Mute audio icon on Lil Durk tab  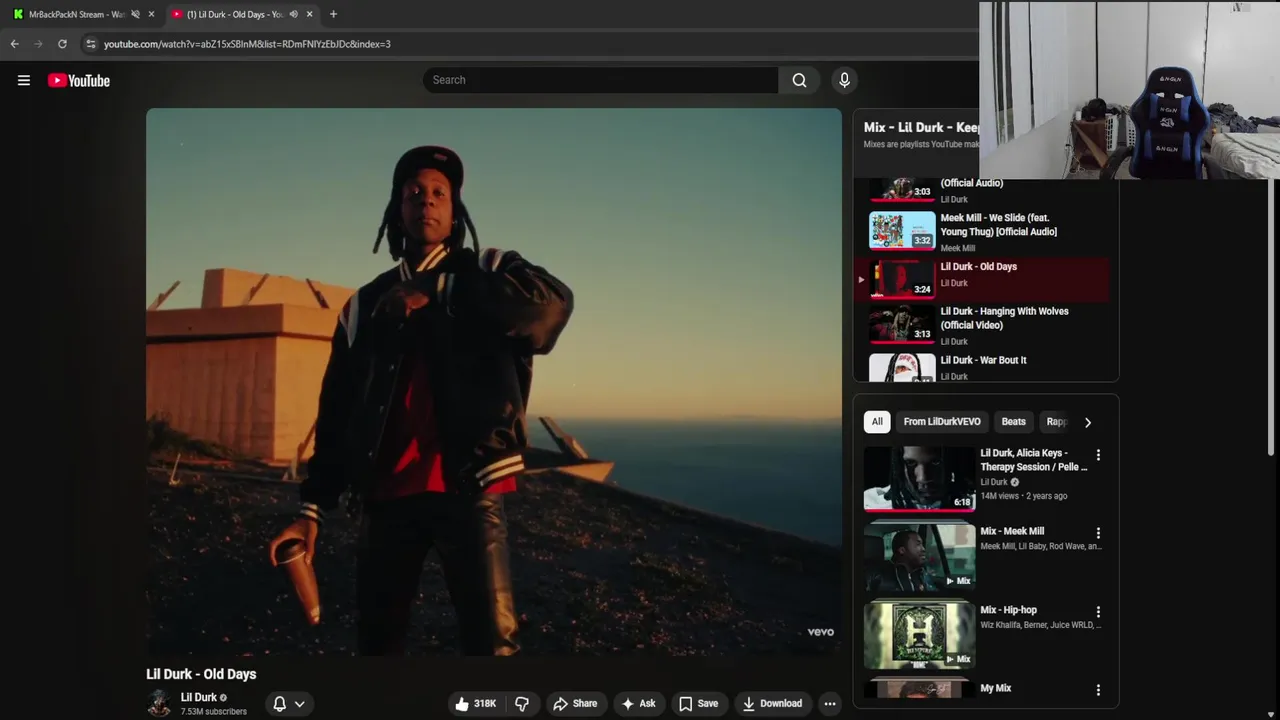(293, 14)
